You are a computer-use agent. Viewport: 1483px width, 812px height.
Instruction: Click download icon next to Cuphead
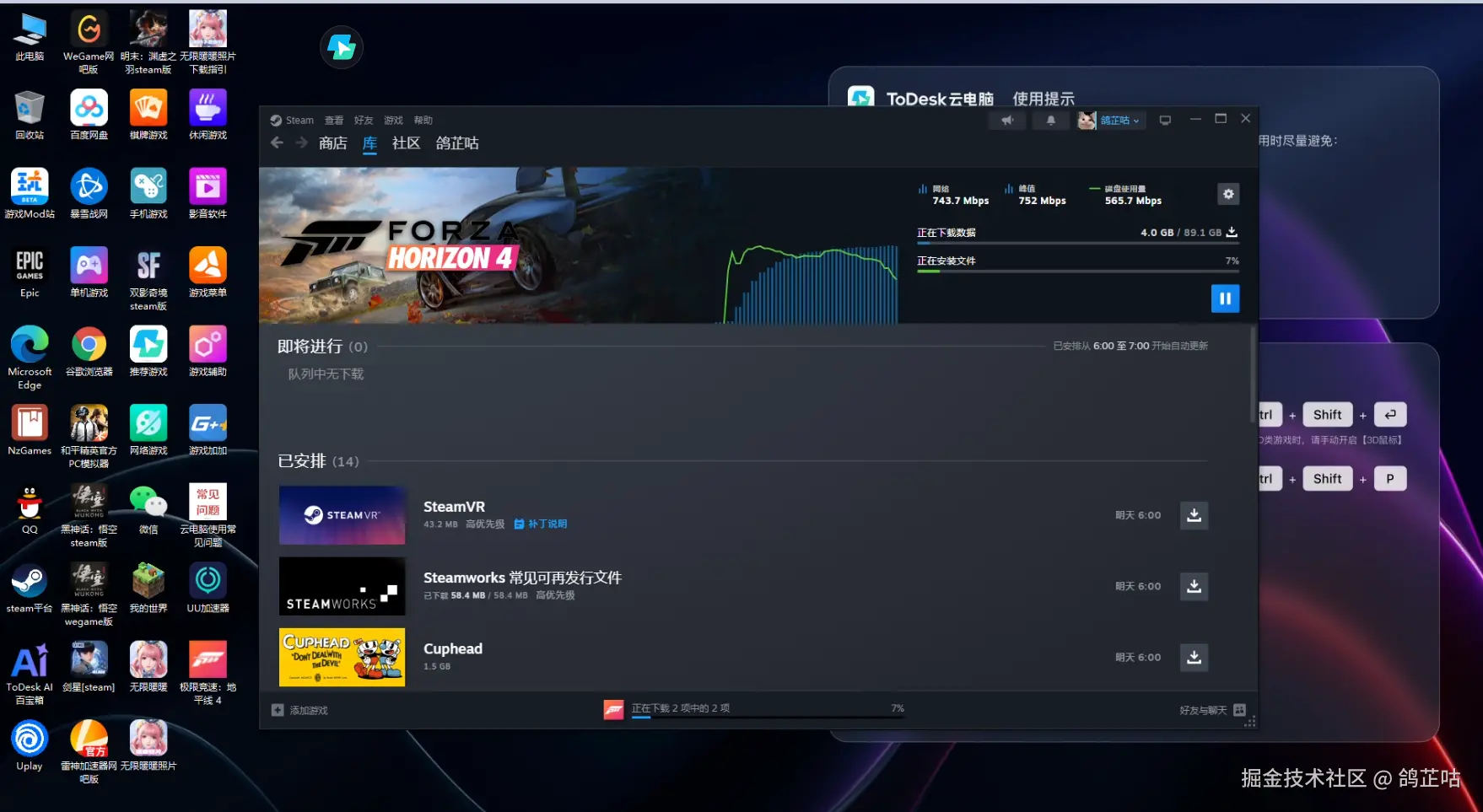coord(1194,657)
